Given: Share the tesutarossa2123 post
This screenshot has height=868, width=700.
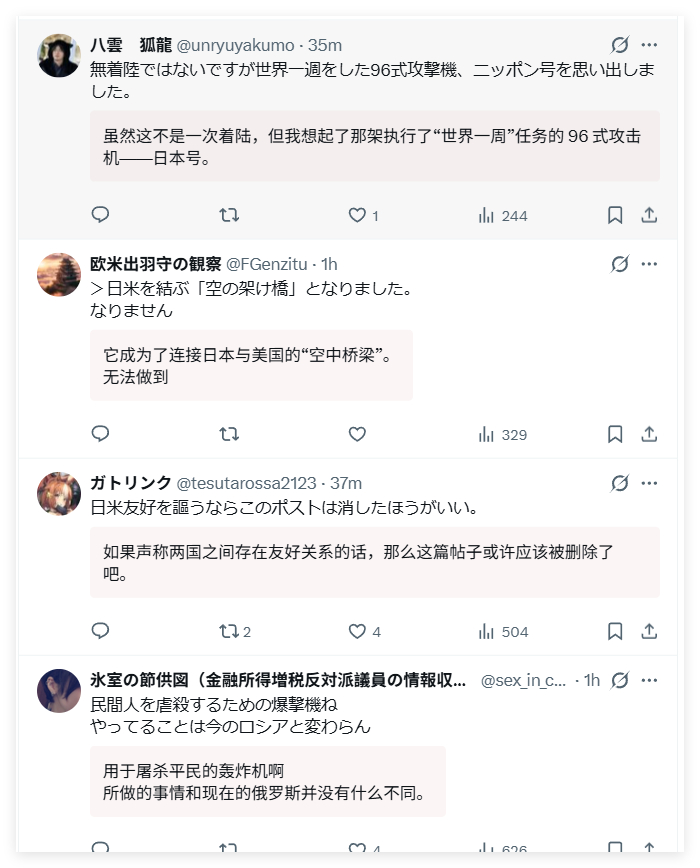Looking at the screenshot, I should coord(649,631).
